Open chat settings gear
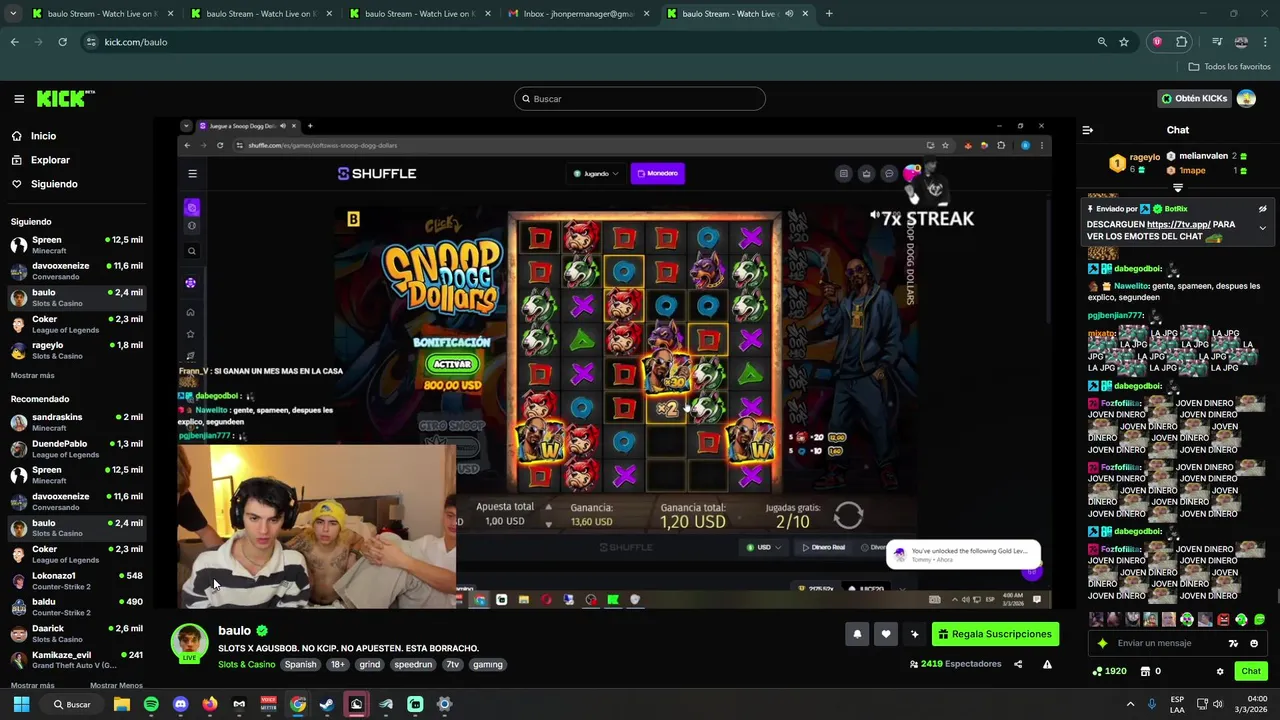 pyautogui.click(x=1220, y=671)
